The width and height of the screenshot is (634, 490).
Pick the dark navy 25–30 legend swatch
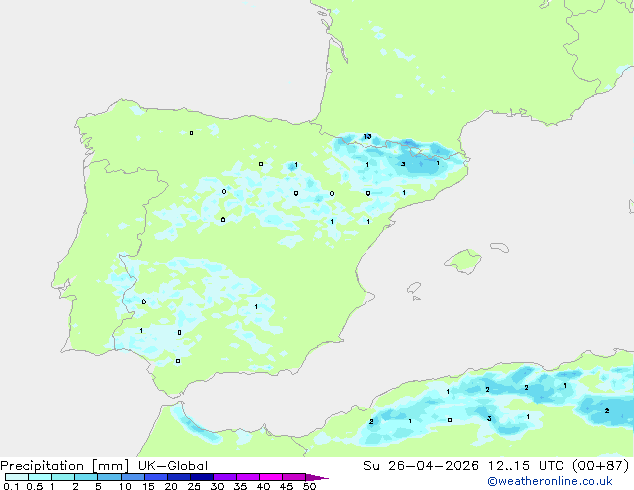pyautogui.click(x=201, y=477)
